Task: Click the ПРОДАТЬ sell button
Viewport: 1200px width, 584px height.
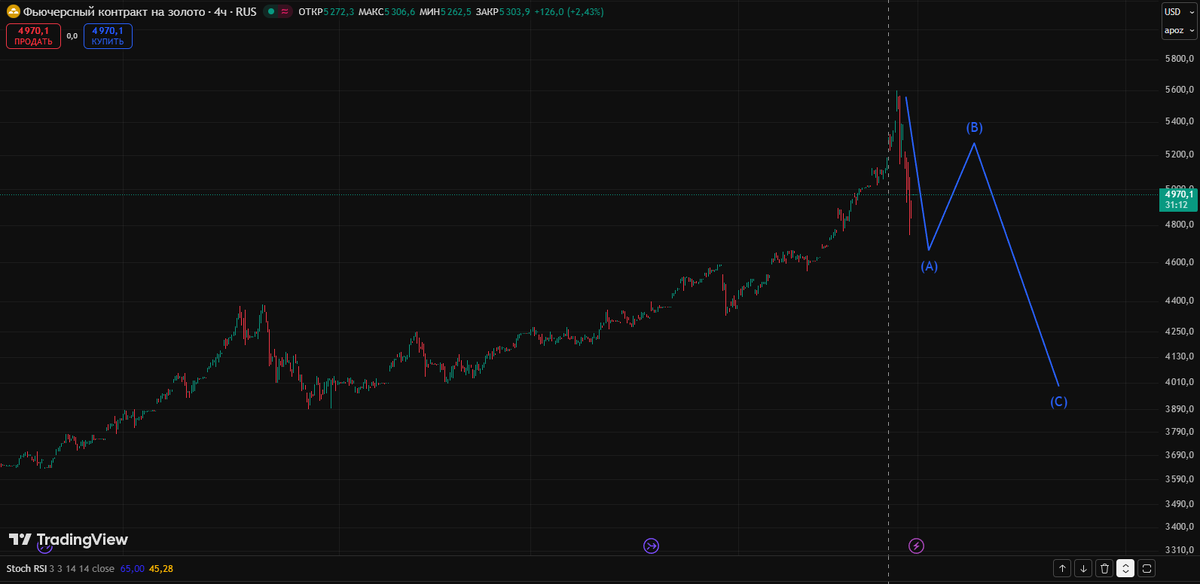Action: 33,36
